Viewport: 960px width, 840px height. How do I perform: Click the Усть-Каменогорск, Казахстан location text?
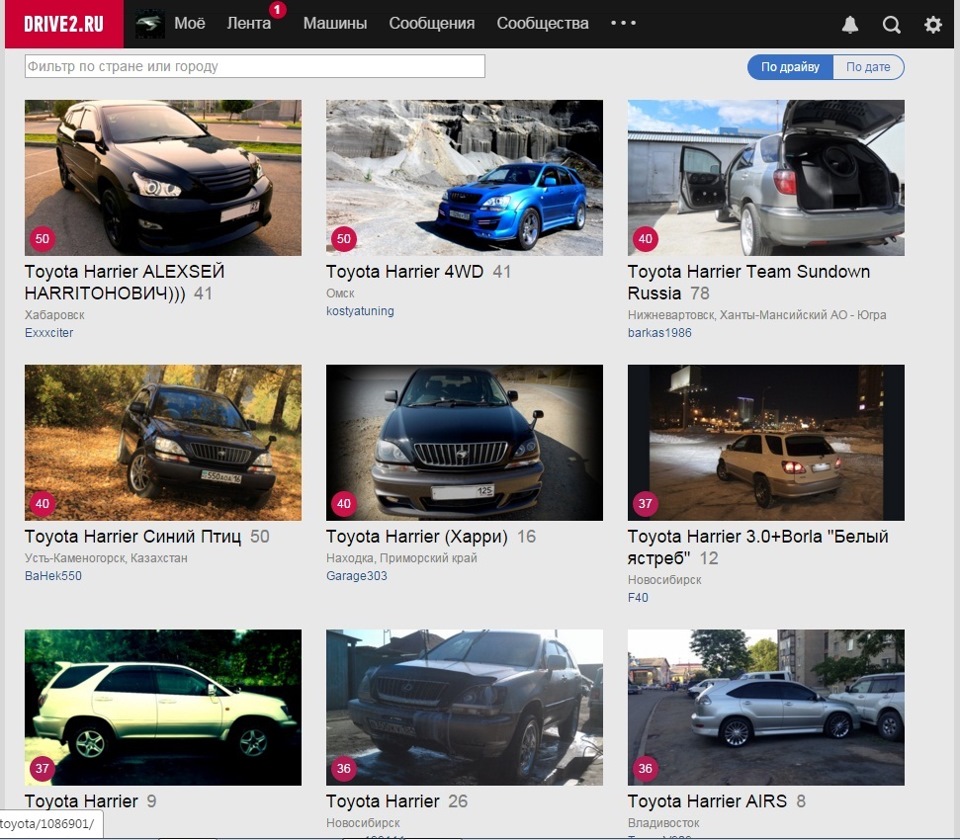coord(106,558)
